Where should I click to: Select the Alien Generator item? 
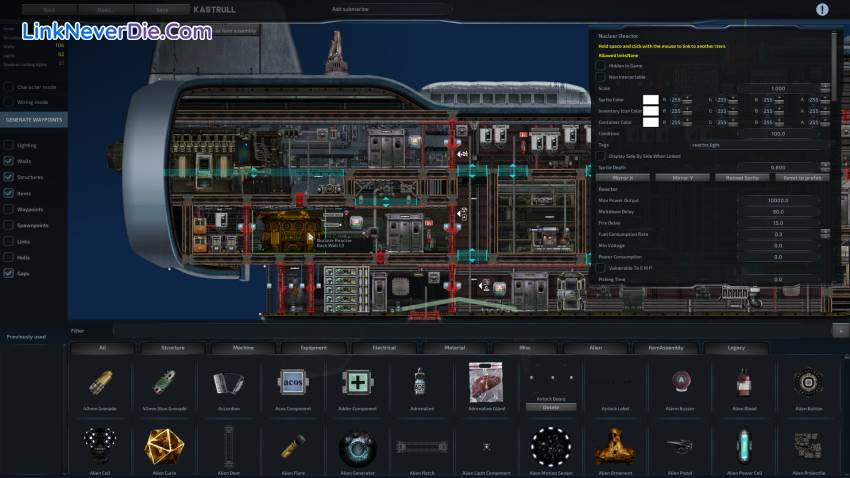click(x=357, y=450)
